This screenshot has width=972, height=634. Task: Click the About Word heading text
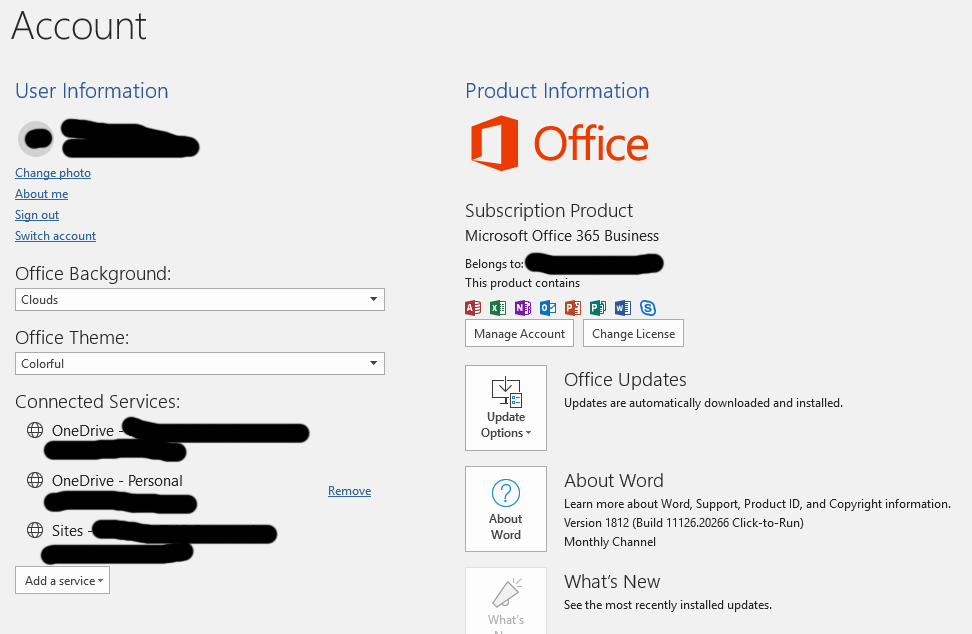tap(614, 480)
